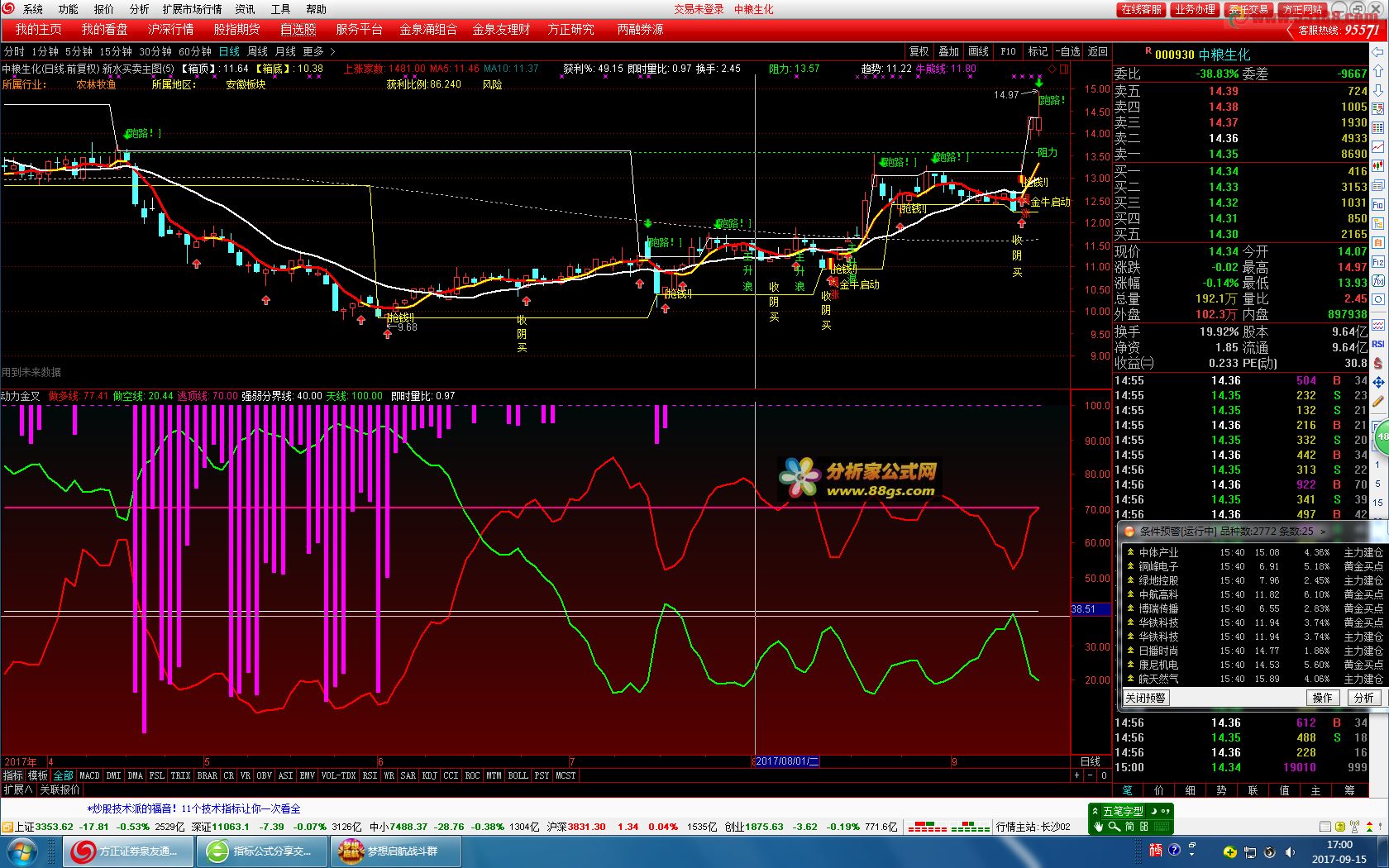Image resolution: width=1389 pixels, height=868 pixels.
Task: Click the 关闭预警 button
Action: click(x=1145, y=698)
